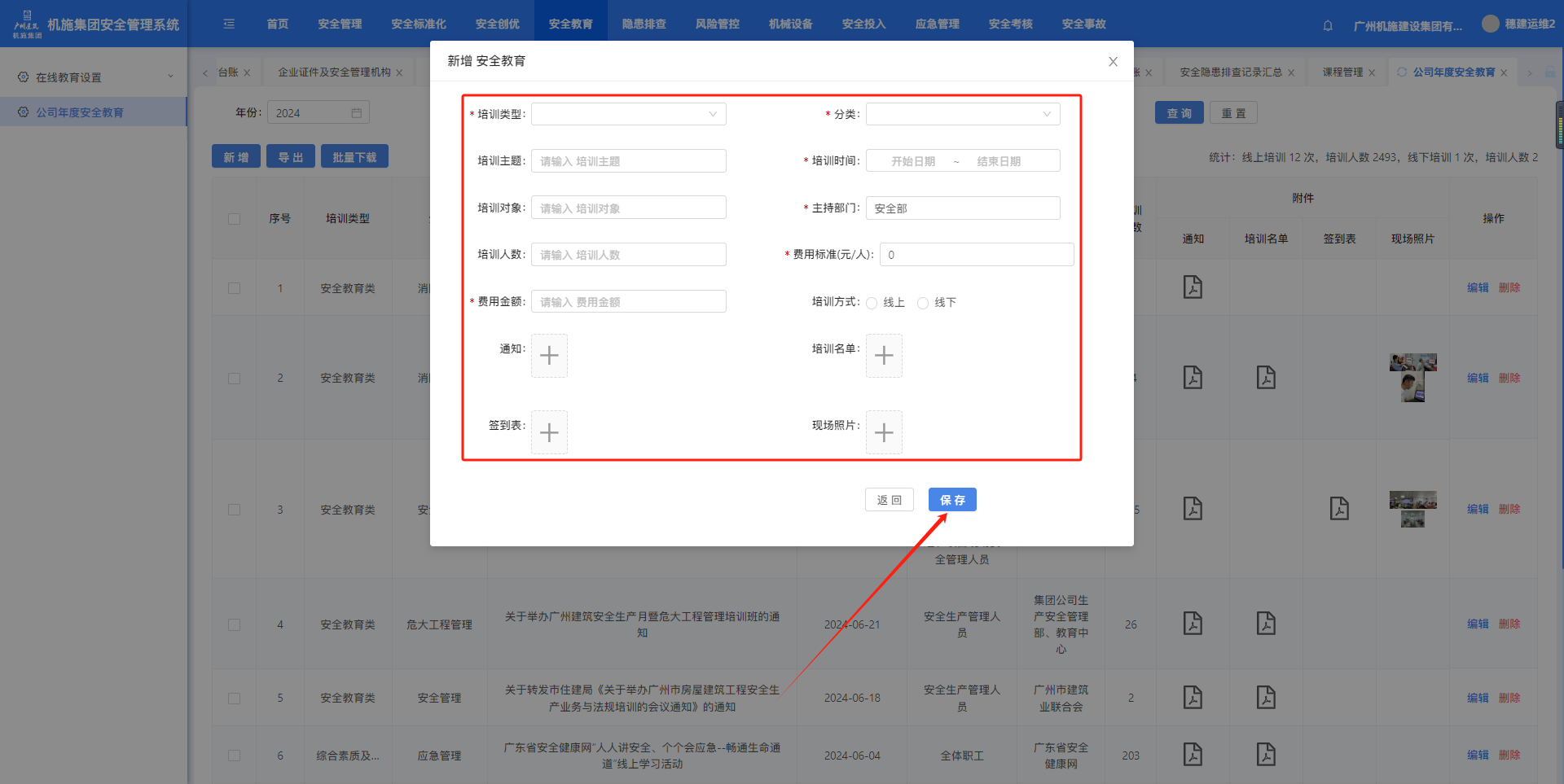Check the checkbox for row 4

coord(235,624)
